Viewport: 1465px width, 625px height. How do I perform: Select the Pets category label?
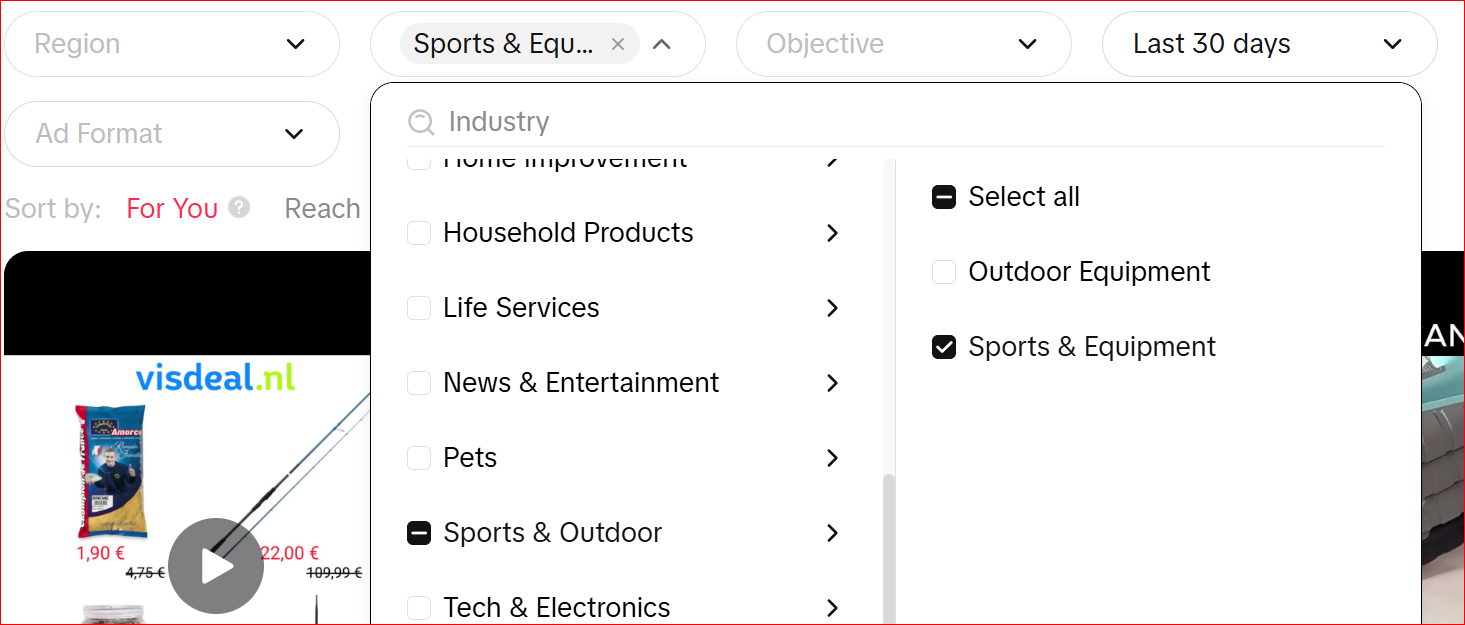(470, 458)
